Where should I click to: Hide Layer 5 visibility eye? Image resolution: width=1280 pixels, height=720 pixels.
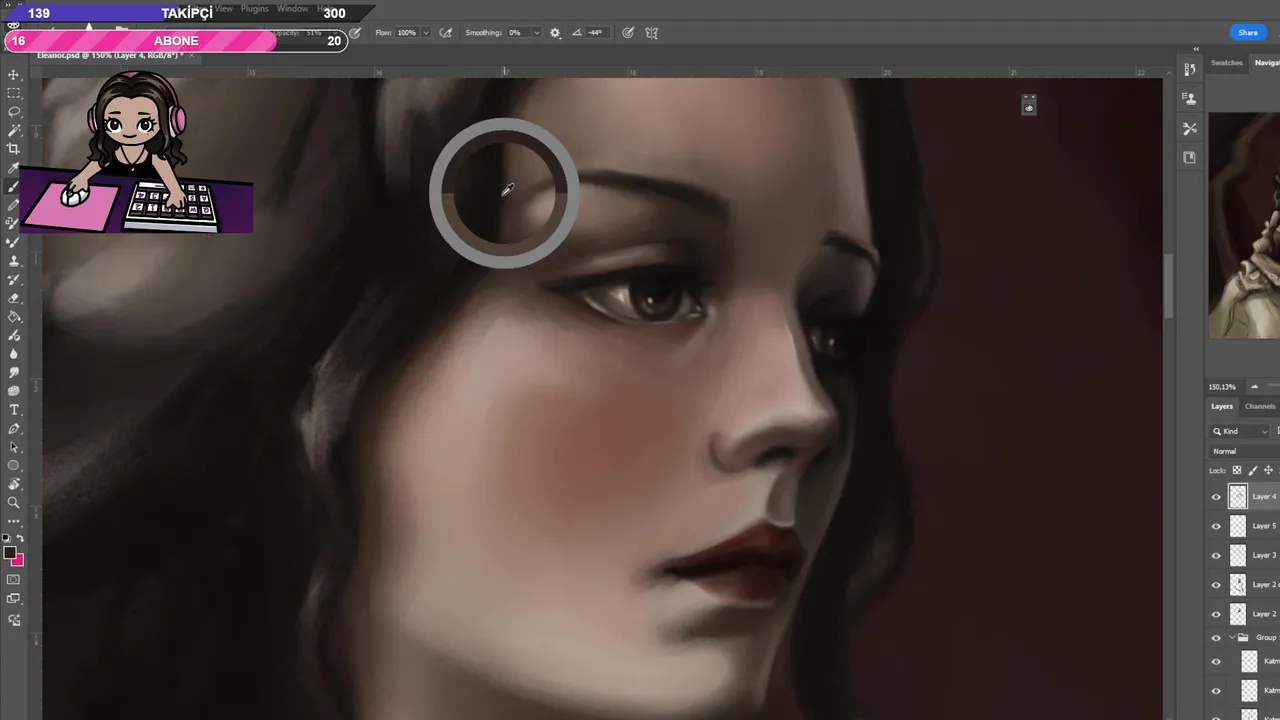pyautogui.click(x=1216, y=526)
